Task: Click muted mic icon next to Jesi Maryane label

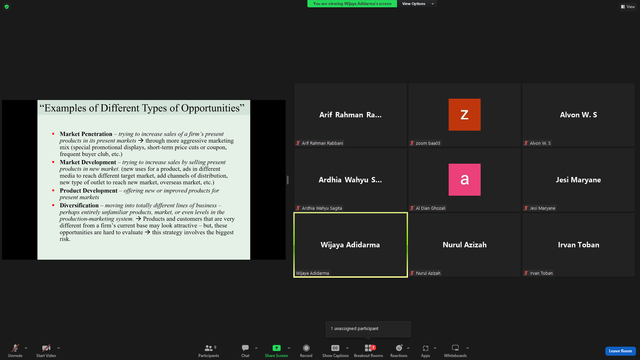Action: pos(526,208)
